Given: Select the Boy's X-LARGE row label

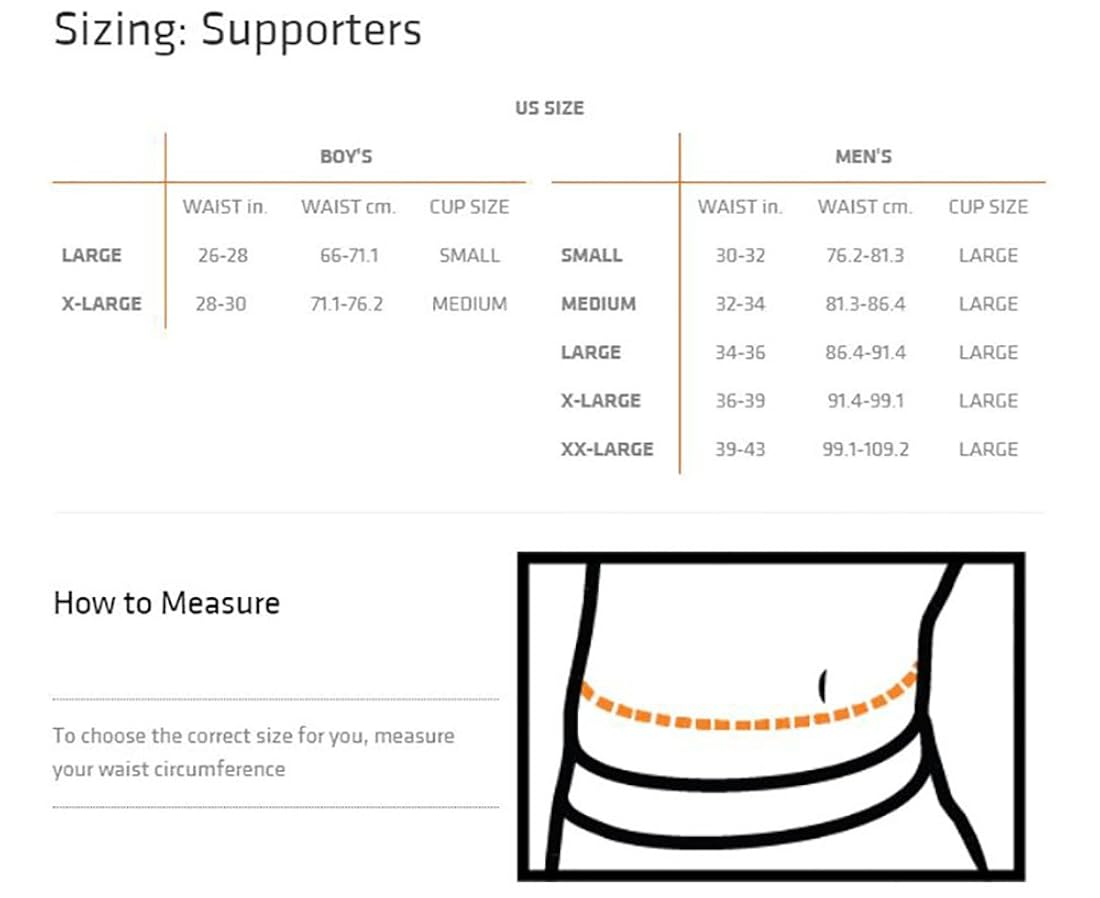Looking at the screenshot, I should [101, 304].
